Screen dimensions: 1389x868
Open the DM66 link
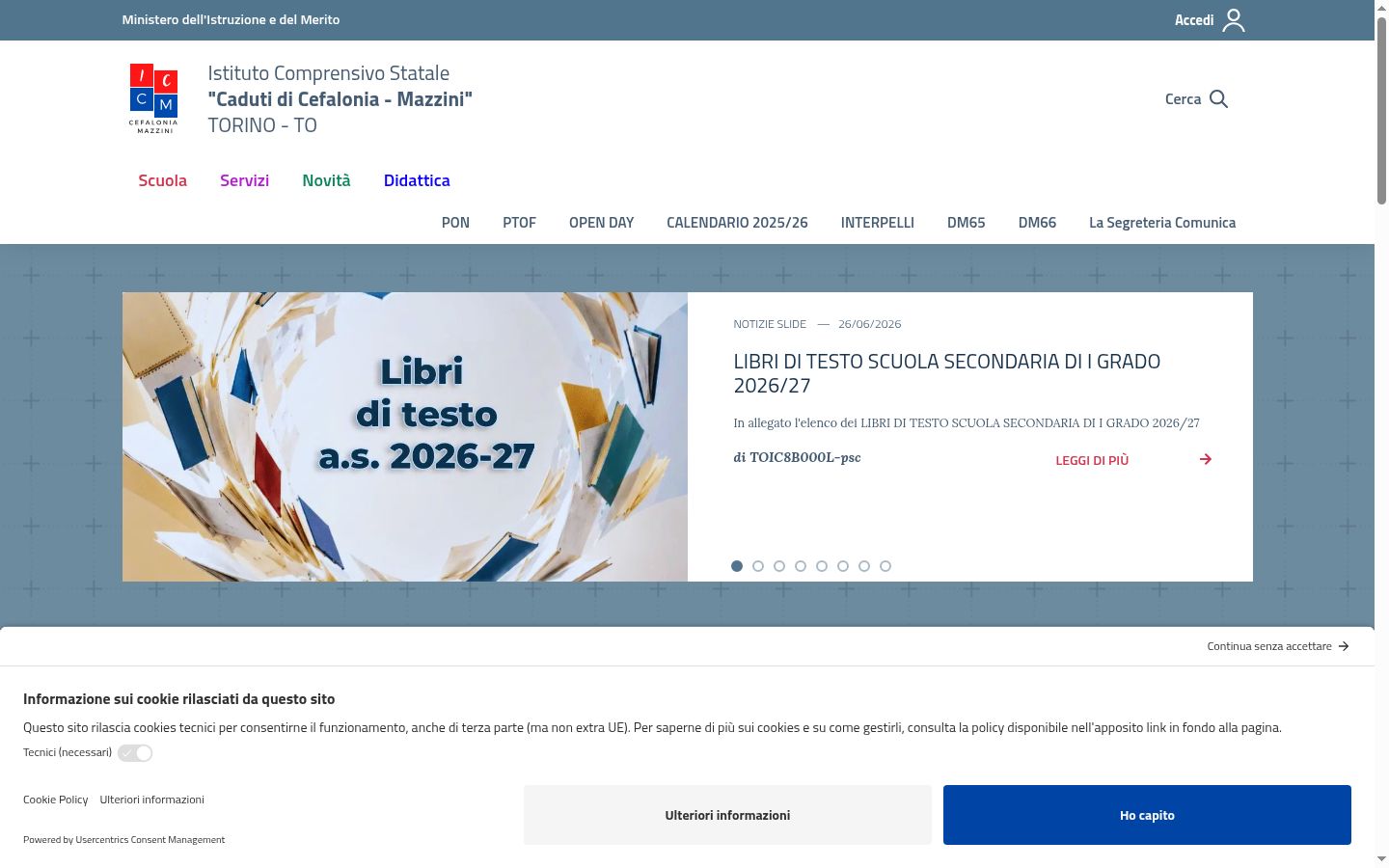[x=1037, y=223]
